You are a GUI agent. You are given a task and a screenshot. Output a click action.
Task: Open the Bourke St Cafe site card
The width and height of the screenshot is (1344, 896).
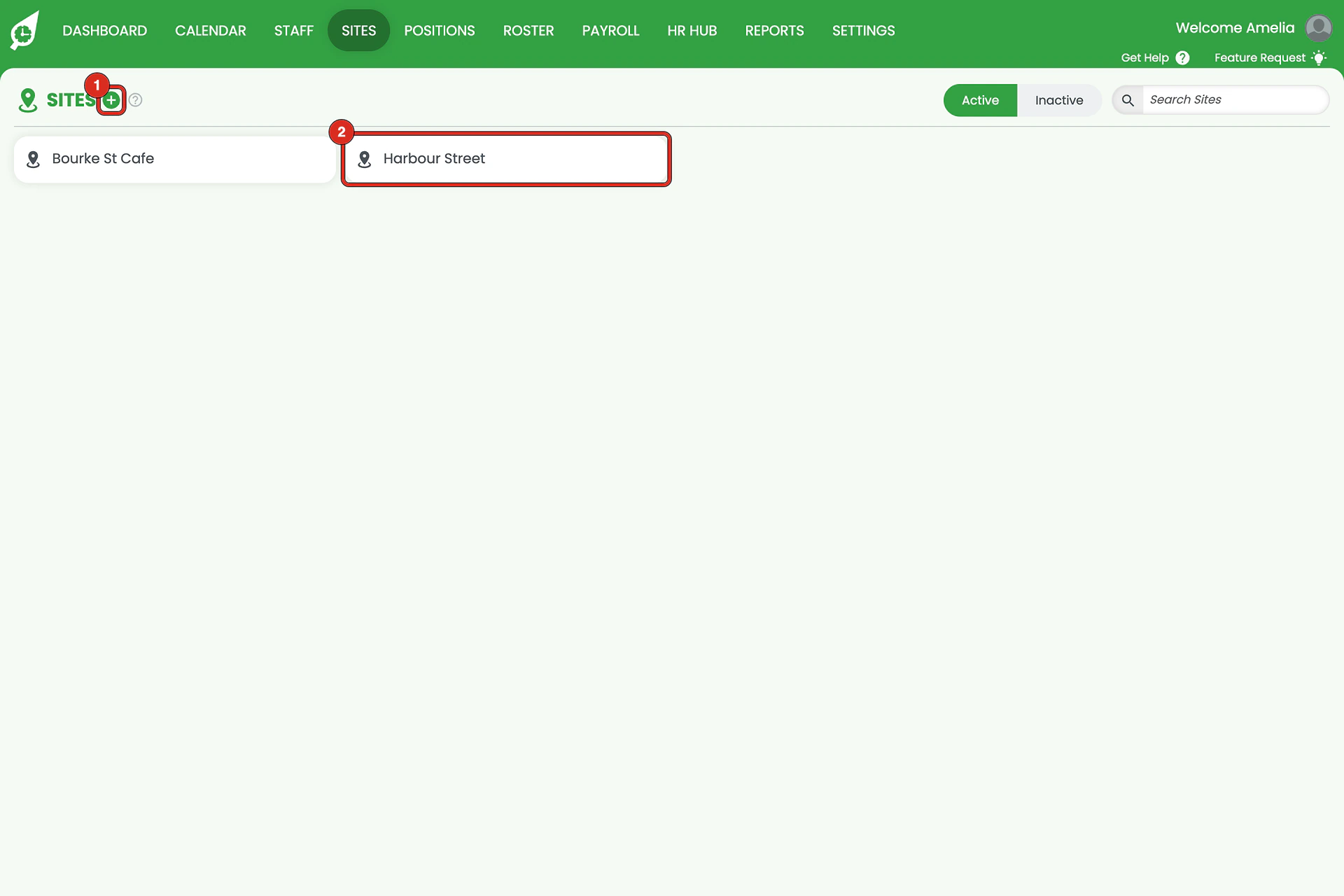pyautogui.click(x=176, y=160)
